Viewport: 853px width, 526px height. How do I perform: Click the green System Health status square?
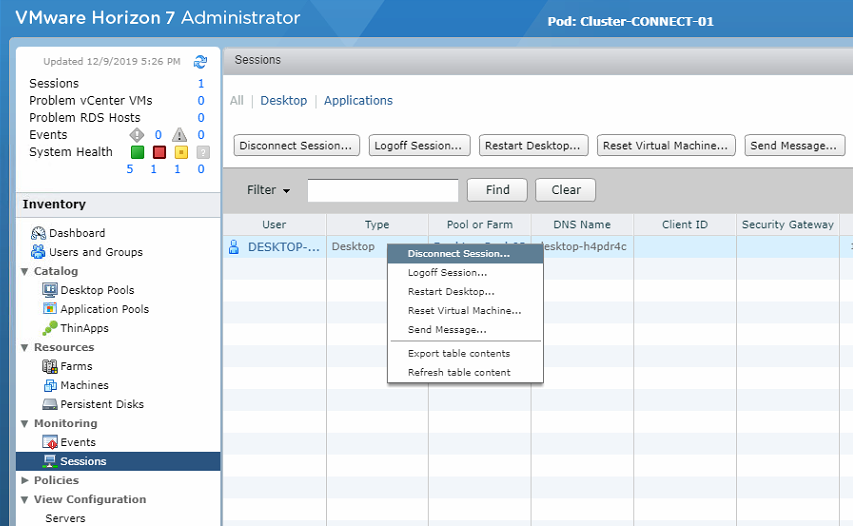(138, 152)
